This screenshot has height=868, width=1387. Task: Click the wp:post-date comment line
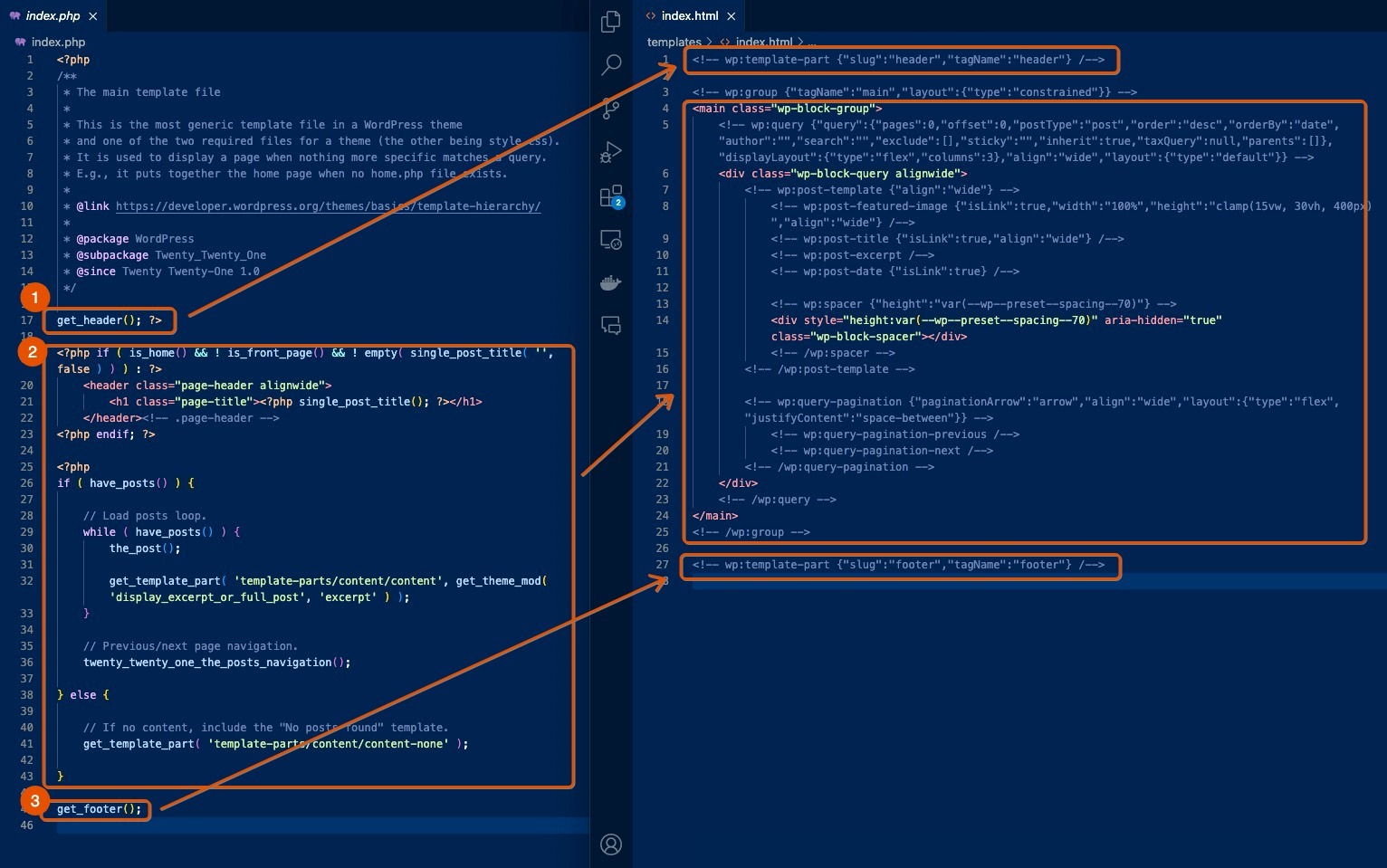tap(895, 272)
